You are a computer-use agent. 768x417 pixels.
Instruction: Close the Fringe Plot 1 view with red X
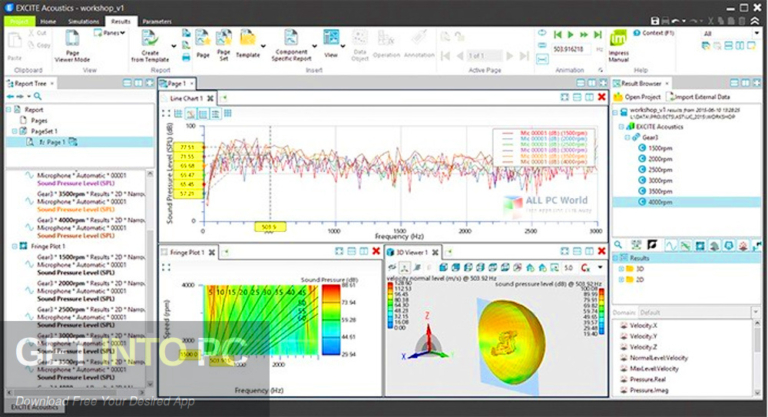point(376,251)
